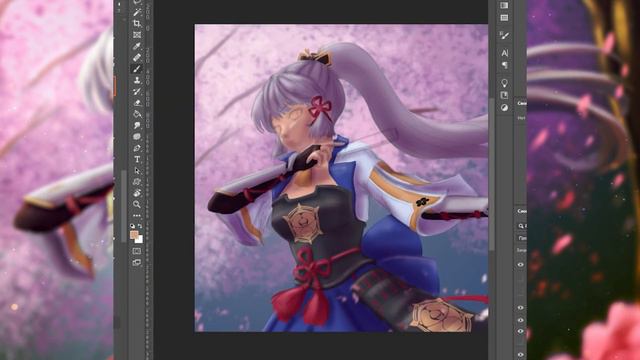
Task: Reset default foreground and background colors
Action: click(x=132, y=225)
